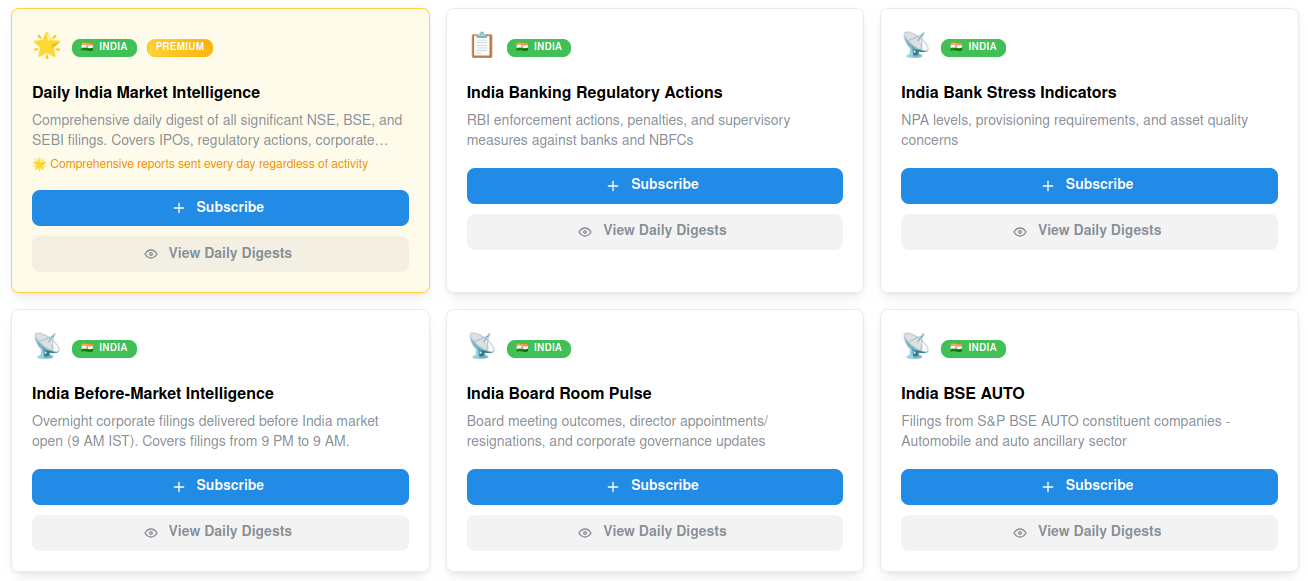This screenshot has height=581, width=1308.
Task: View Daily Digests for India Board Room Pulse
Action: pos(655,532)
